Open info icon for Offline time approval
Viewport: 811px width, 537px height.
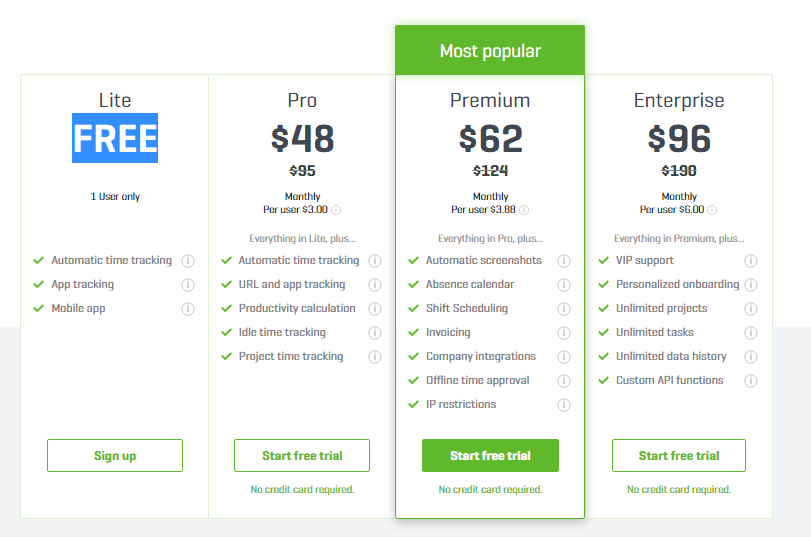pos(564,381)
